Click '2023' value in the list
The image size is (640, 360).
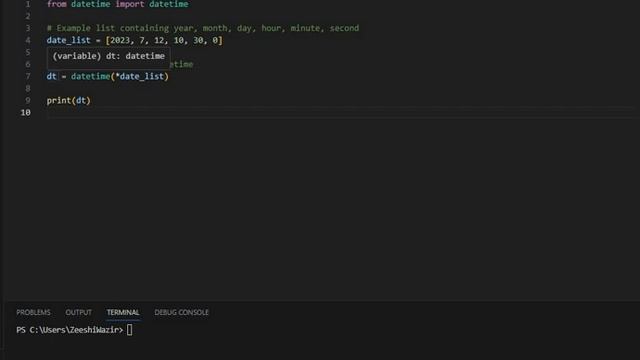click(x=120, y=40)
